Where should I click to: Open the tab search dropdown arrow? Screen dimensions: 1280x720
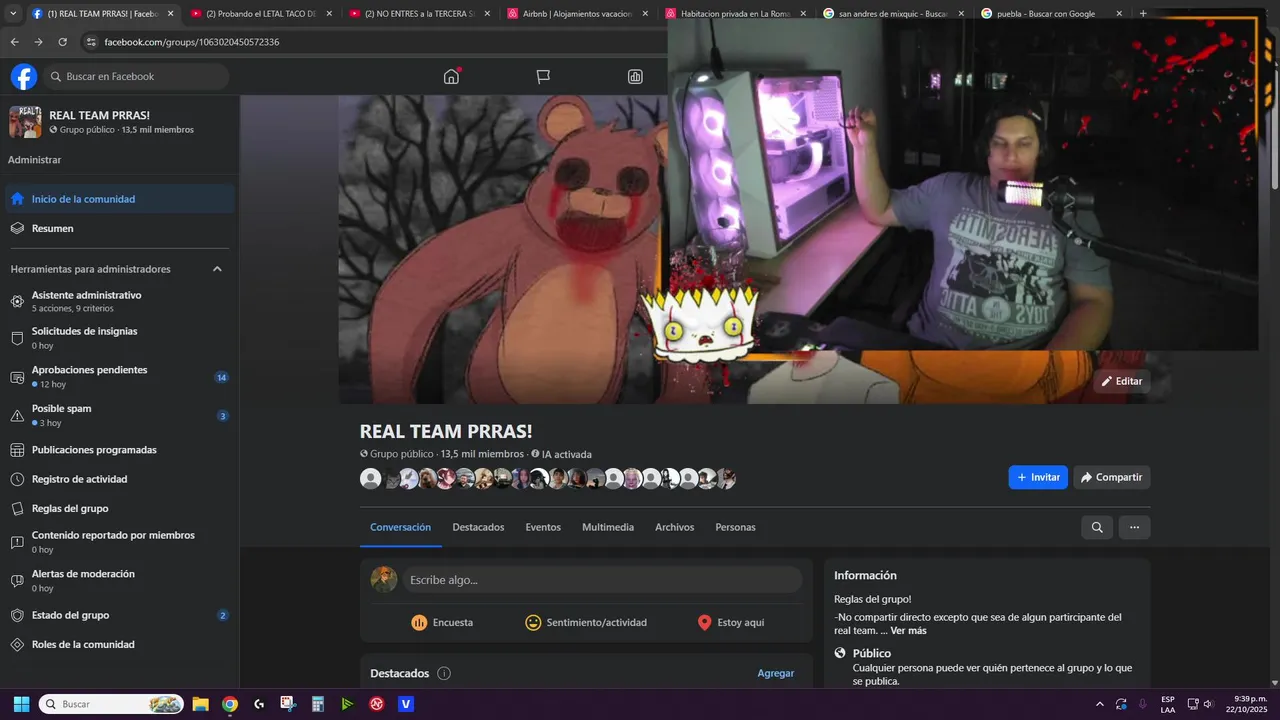[13, 14]
